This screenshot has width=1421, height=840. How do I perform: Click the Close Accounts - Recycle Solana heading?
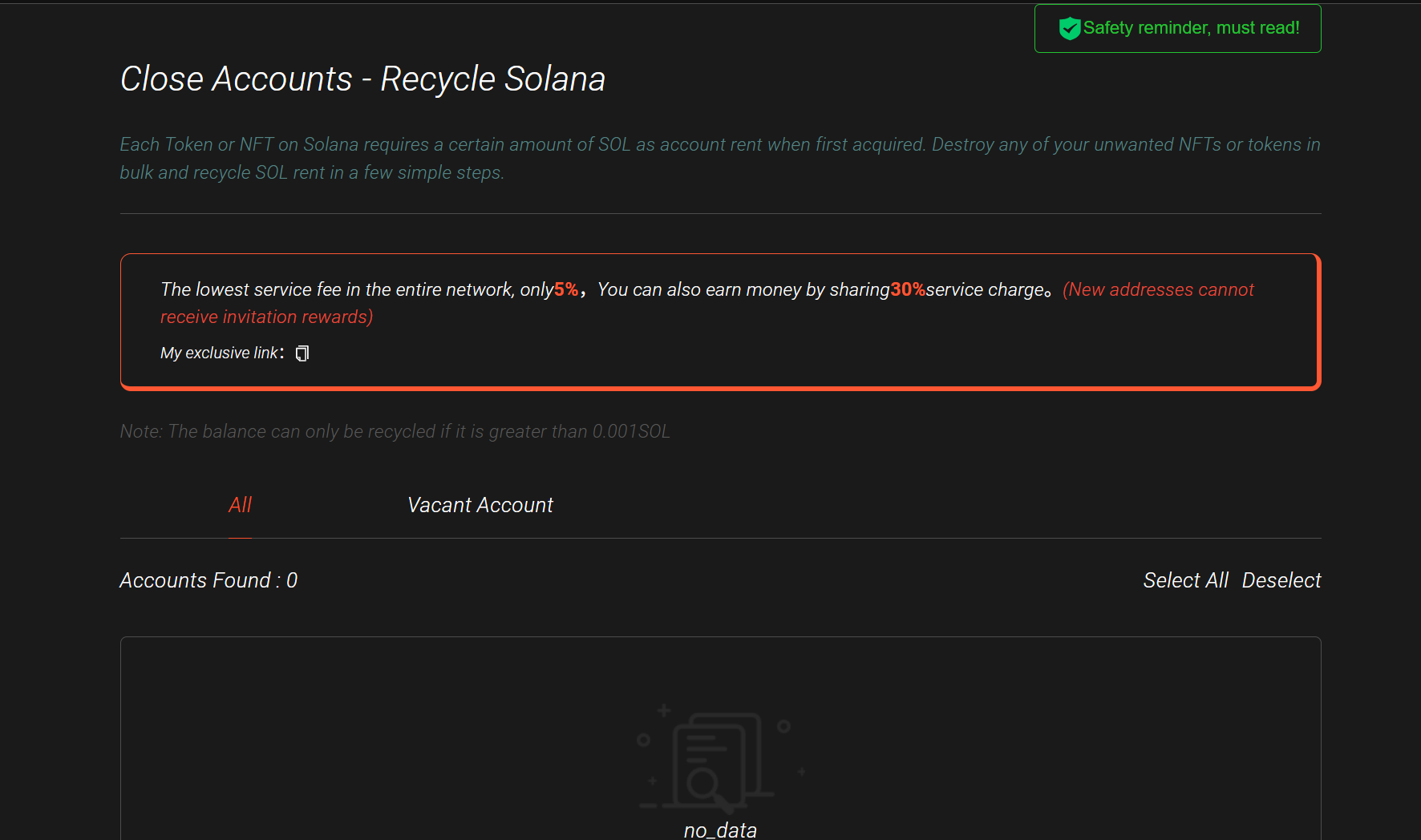pyautogui.click(x=362, y=79)
